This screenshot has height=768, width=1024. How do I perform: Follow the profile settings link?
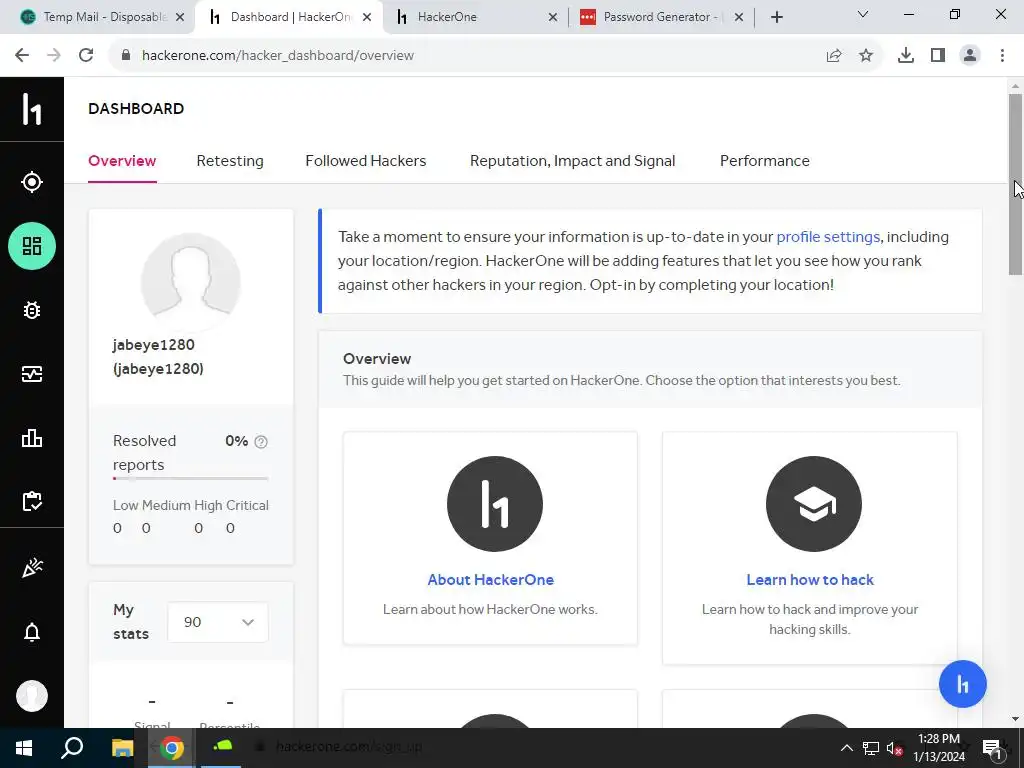pyautogui.click(x=828, y=236)
